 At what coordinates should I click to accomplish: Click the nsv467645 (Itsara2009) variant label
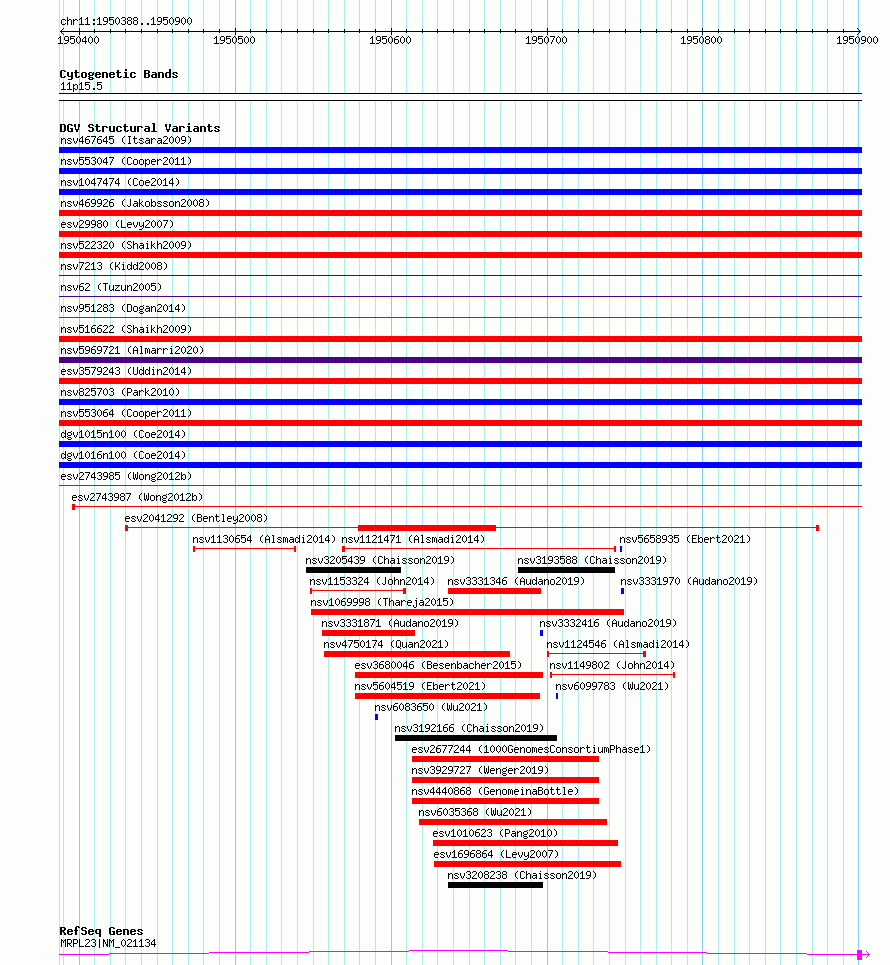coord(126,140)
